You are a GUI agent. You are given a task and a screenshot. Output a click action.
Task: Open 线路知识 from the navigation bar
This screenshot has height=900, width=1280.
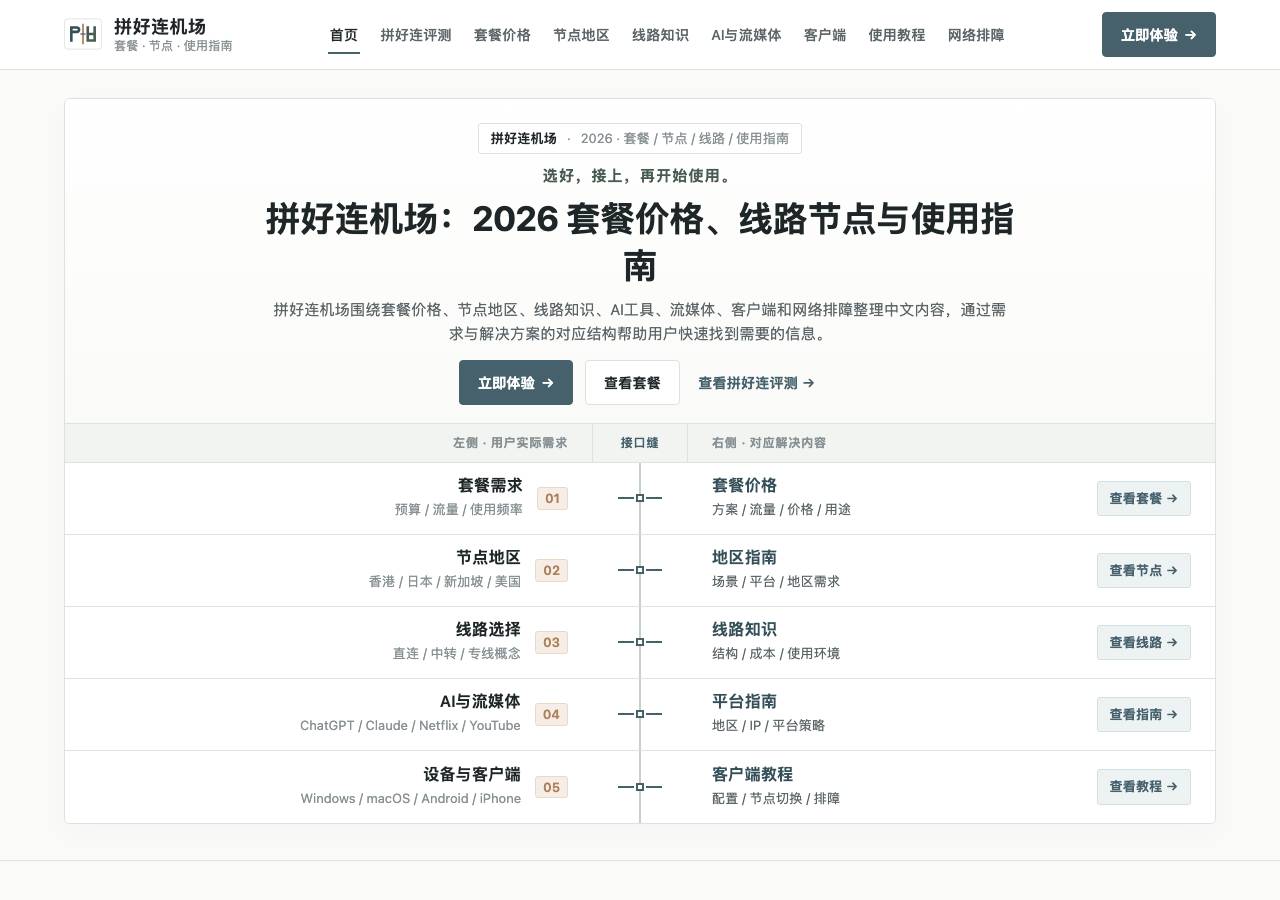click(x=660, y=35)
